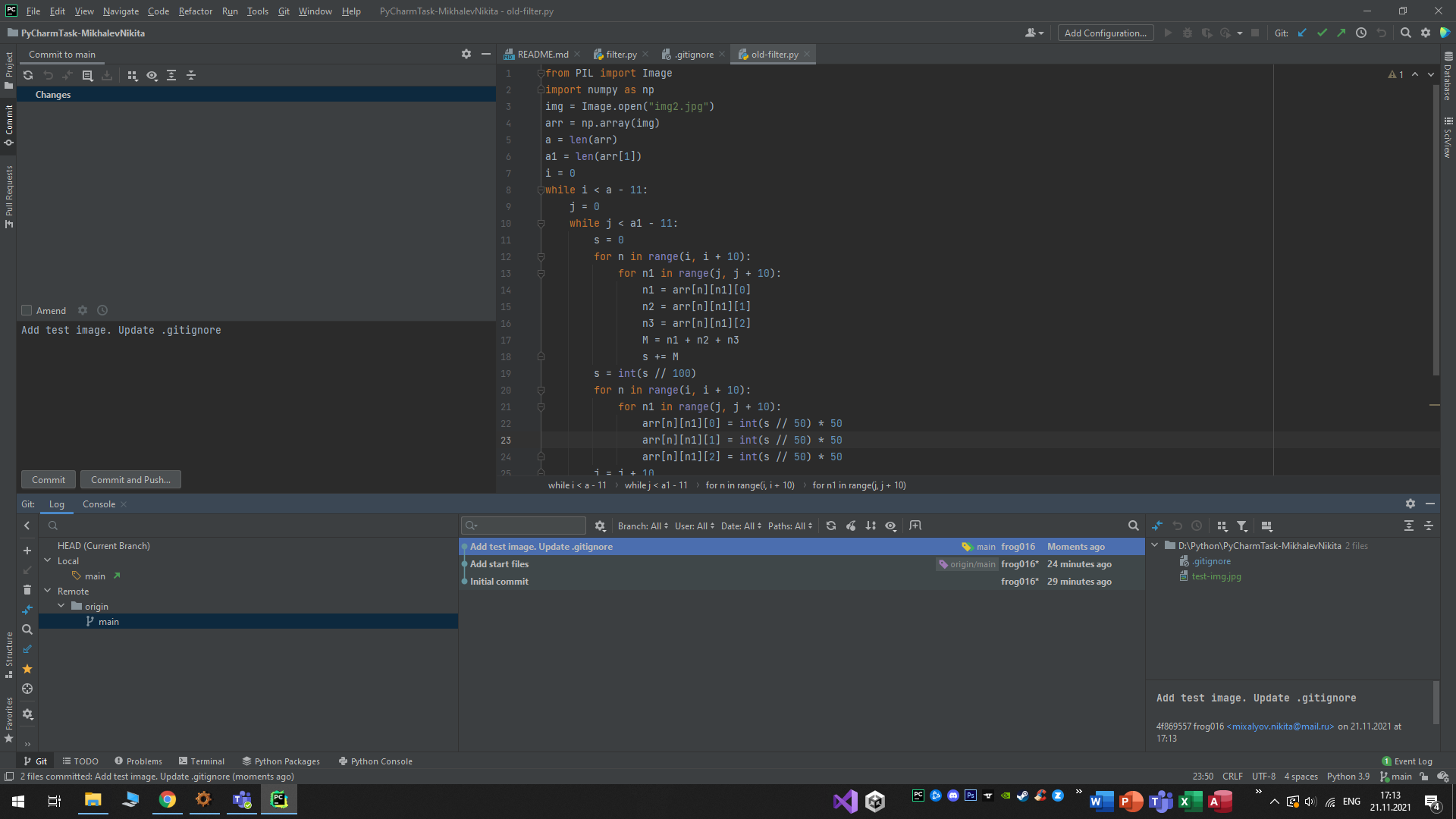
Task: Collapse all in Commit changes toolbar
Action: coord(191,75)
